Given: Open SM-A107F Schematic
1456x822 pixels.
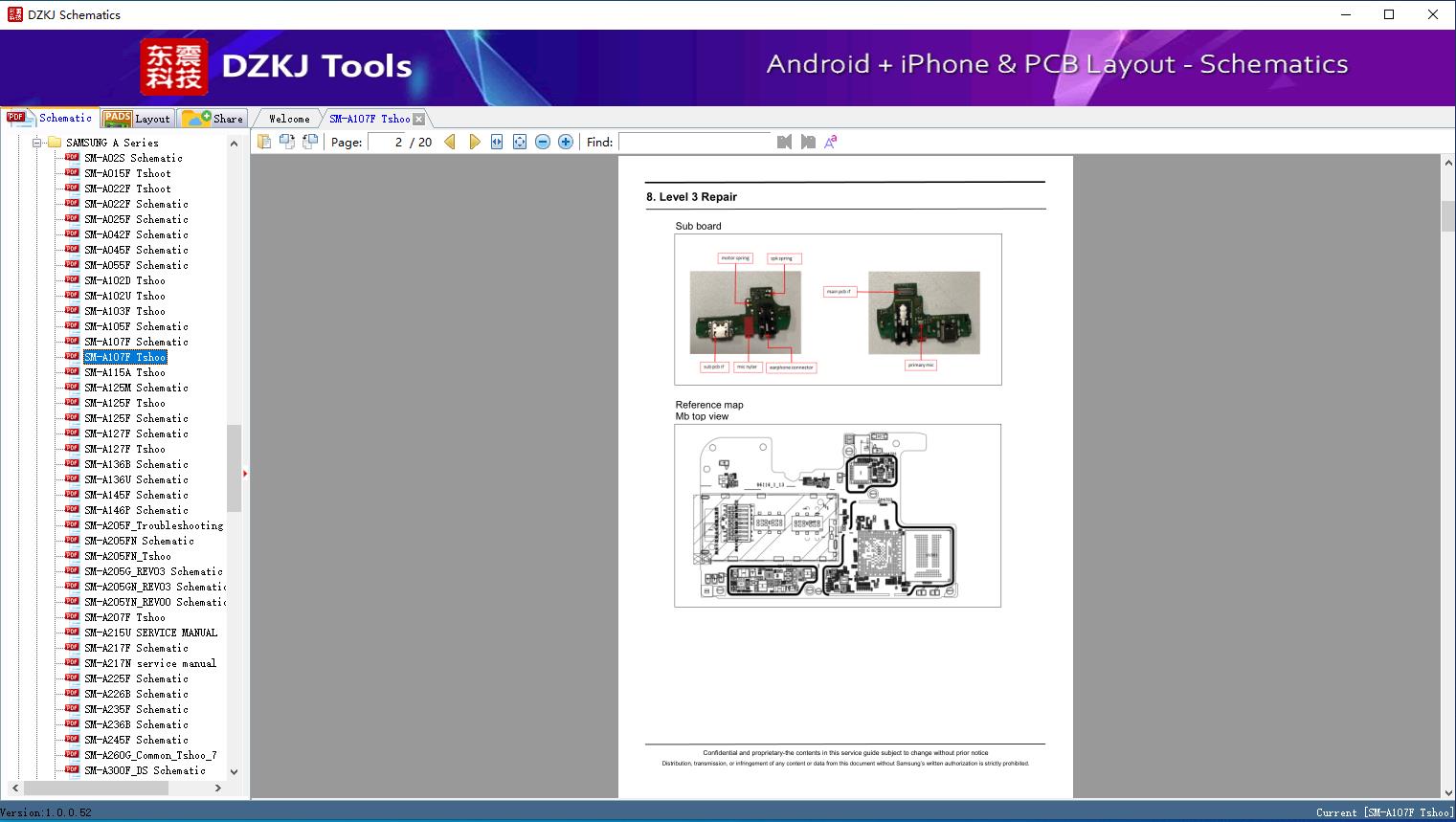Looking at the screenshot, I should pos(136,342).
